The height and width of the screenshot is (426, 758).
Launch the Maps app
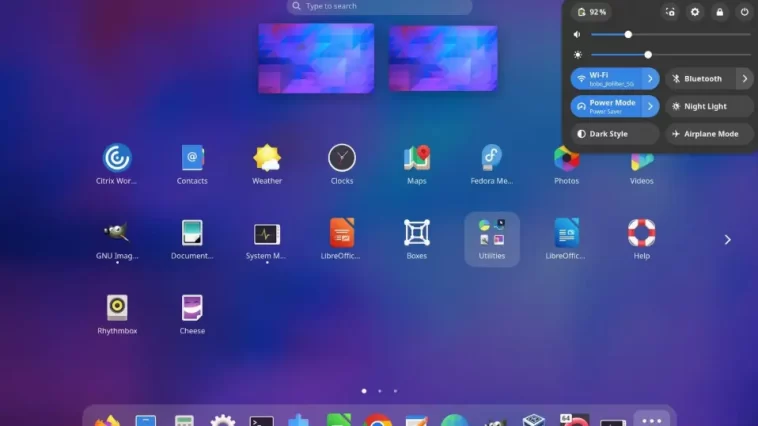(417, 164)
